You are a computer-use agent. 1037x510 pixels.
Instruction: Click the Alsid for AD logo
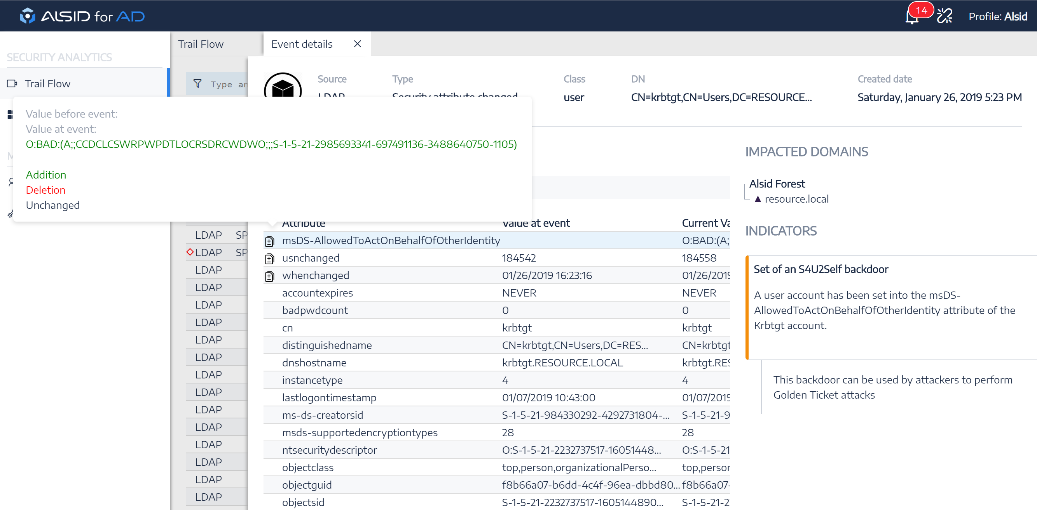coord(81,16)
